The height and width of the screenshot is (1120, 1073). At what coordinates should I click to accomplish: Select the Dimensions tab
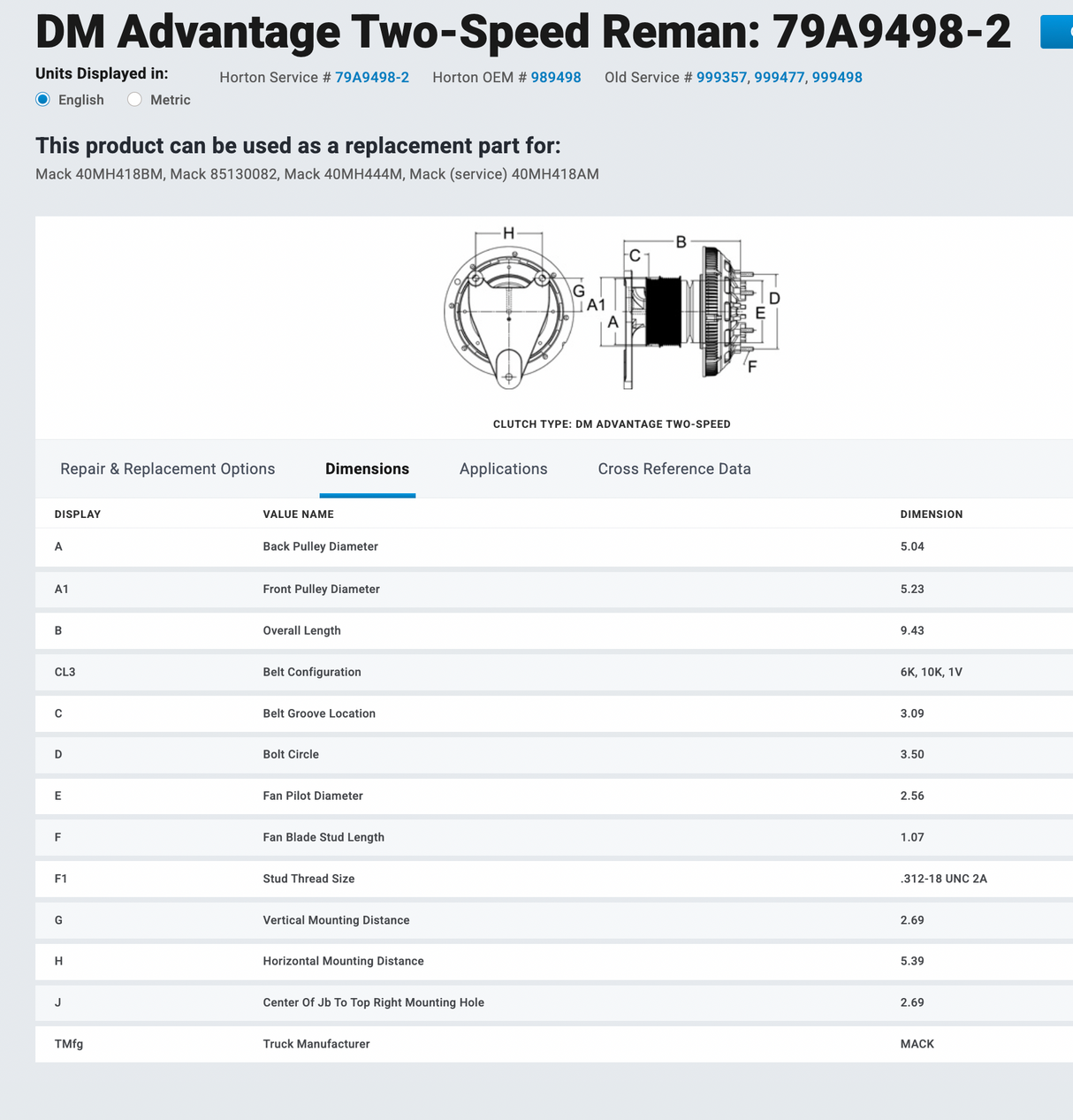click(x=367, y=469)
